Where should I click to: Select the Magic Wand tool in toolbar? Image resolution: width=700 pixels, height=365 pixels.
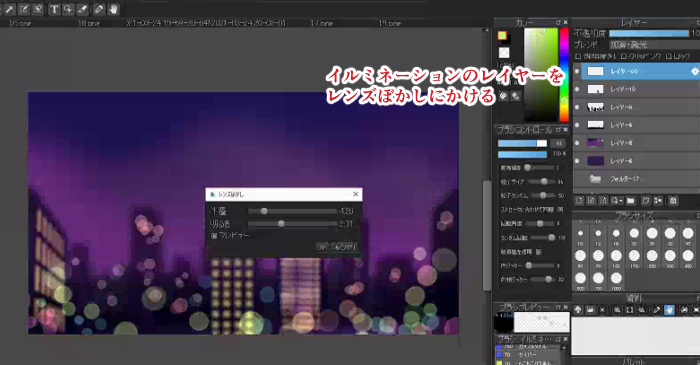(x=9, y=9)
